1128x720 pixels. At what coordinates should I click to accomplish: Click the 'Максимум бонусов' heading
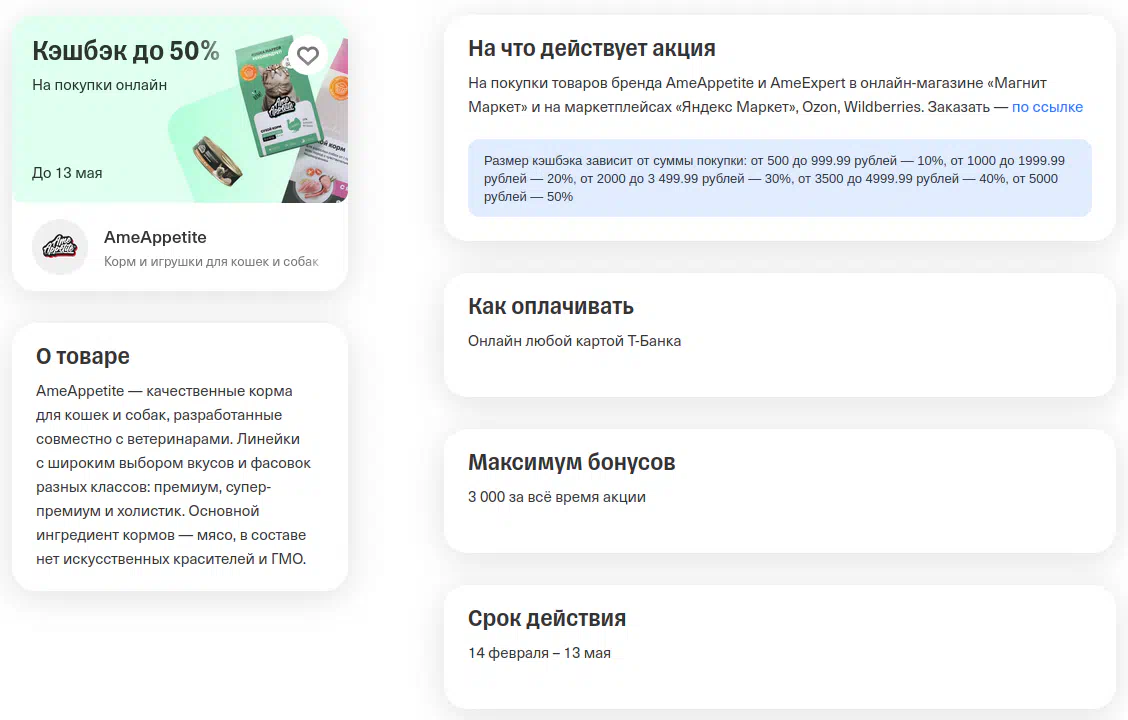(x=571, y=462)
